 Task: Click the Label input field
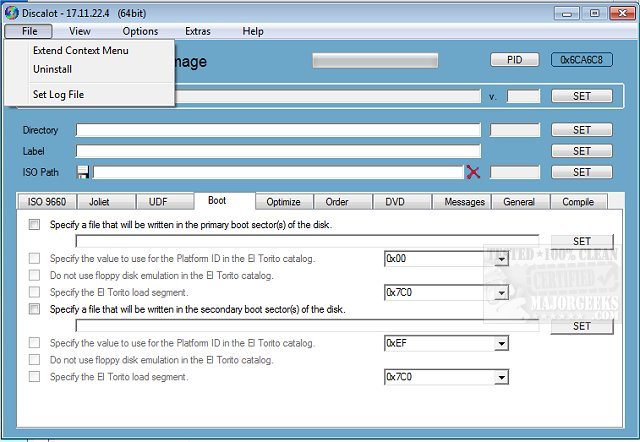pyautogui.click(x=278, y=151)
